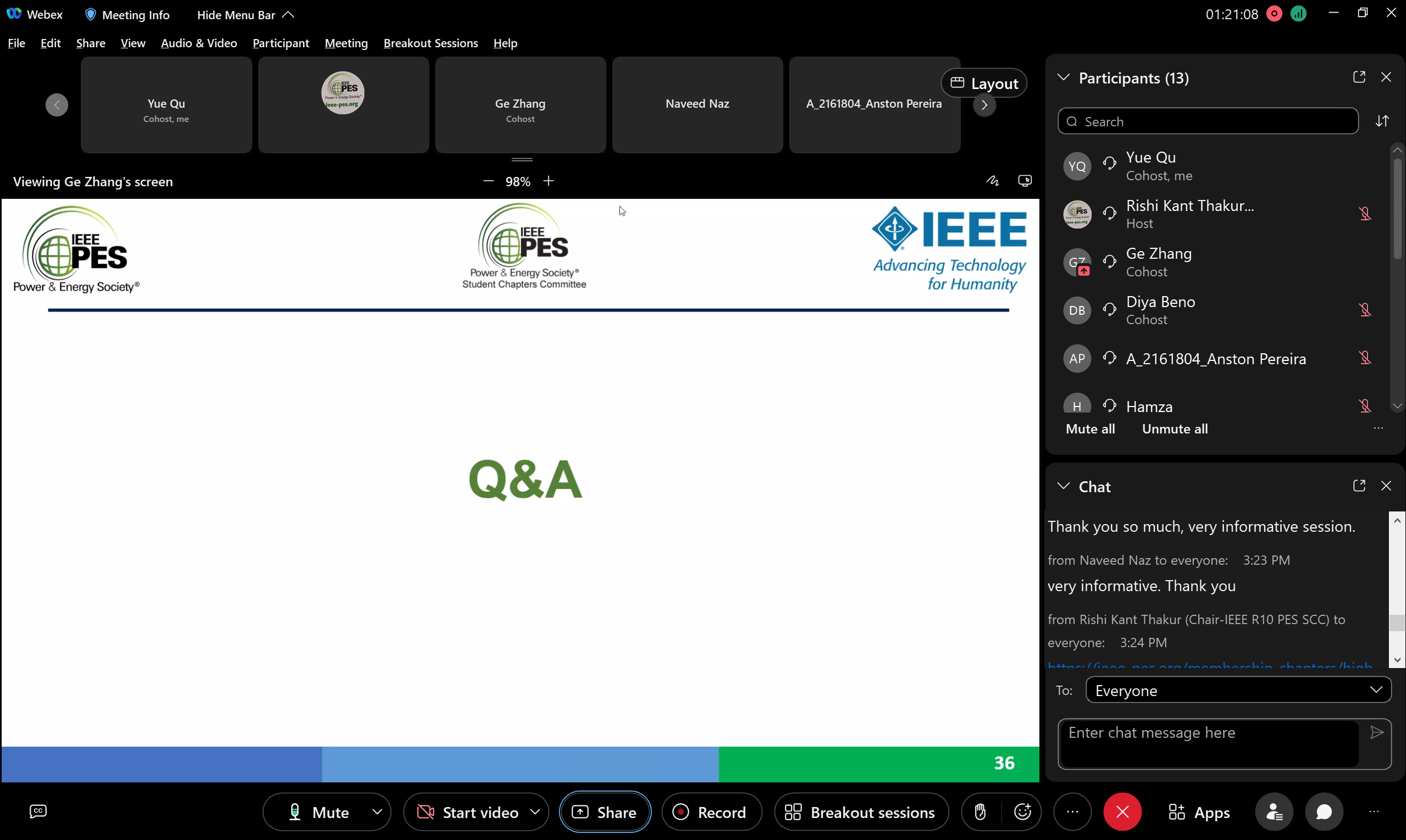Zoom out shared screen with minus icon
This screenshot has width=1406, height=840.
coord(488,181)
